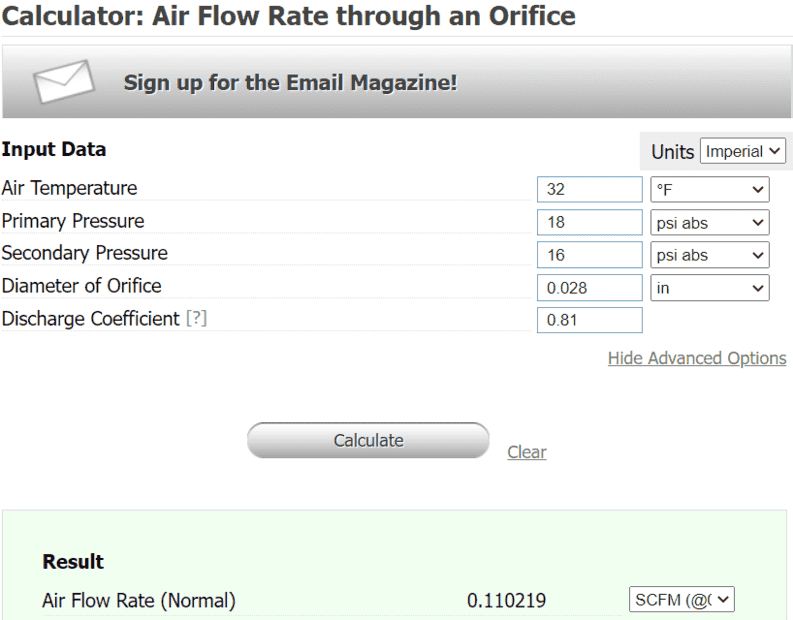Open the orifice diameter 'in' unit dropdown
The image size is (793, 620).
710,288
